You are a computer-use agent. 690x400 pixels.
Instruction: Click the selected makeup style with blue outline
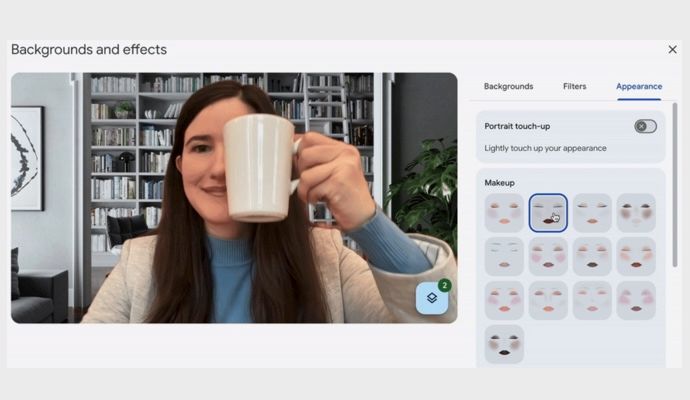[548, 213]
